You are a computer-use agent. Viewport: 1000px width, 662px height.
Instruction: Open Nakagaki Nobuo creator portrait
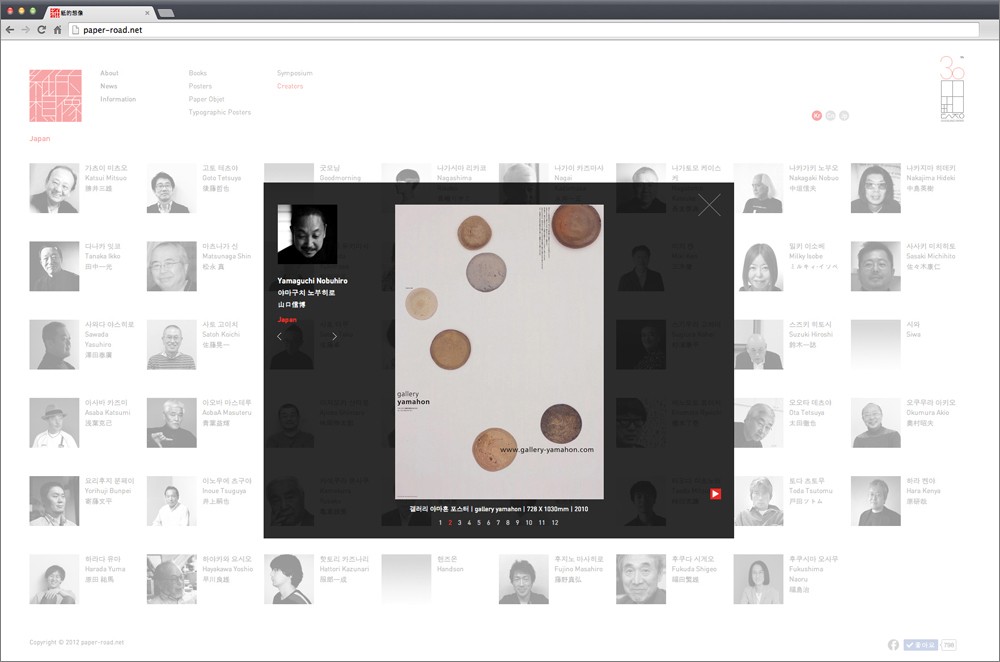click(x=758, y=188)
